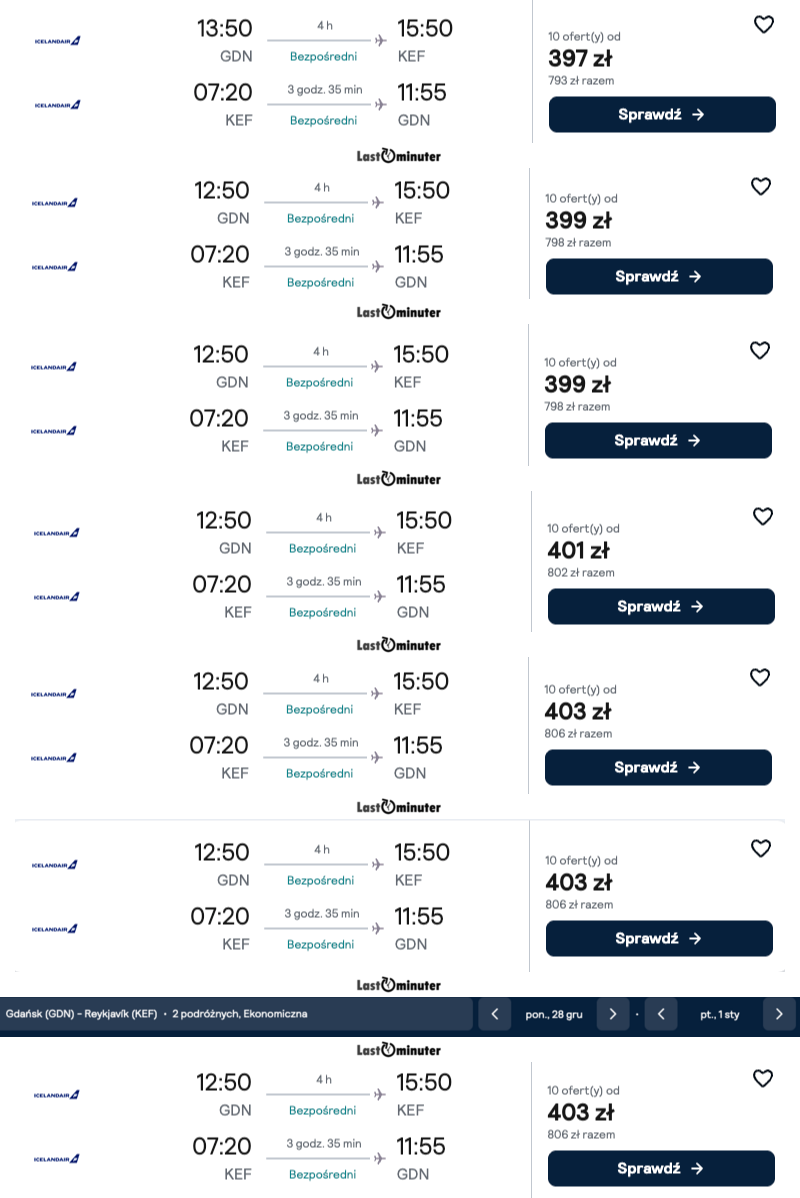Click Bezpośredni label under 13:50 flight's 4 h

(323, 57)
